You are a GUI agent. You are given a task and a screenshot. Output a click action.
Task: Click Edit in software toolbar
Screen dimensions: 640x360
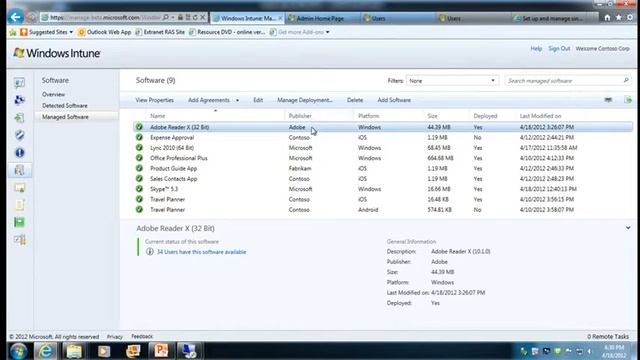(x=258, y=100)
